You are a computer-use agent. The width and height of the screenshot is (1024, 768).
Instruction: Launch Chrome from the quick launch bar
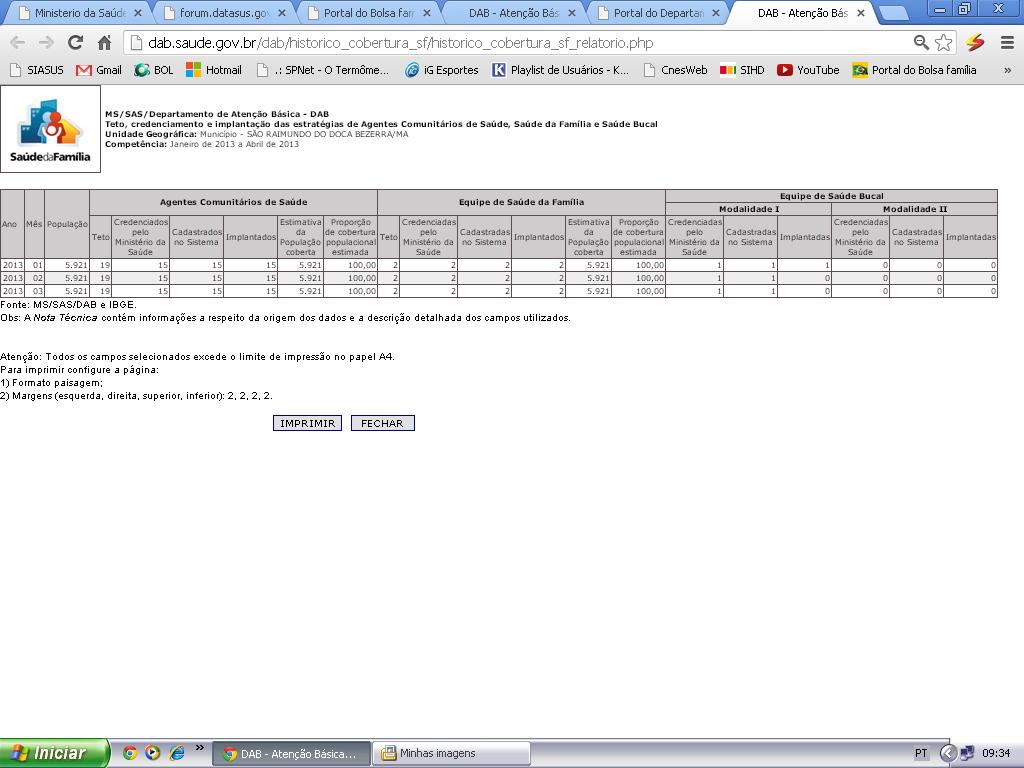(x=130, y=753)
